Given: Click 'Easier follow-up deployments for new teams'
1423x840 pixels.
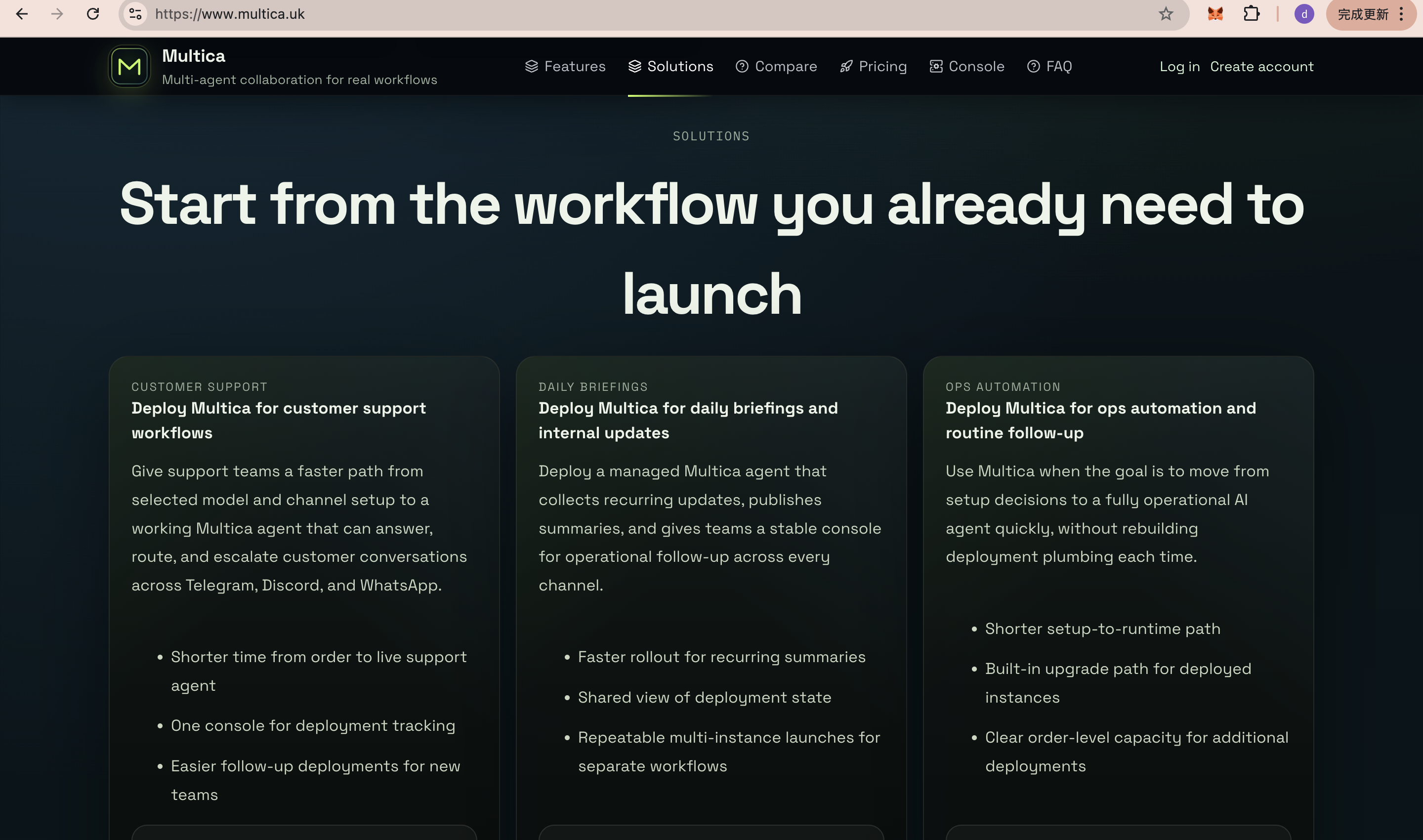Looking at the screenshot, I should pos(315,780).
